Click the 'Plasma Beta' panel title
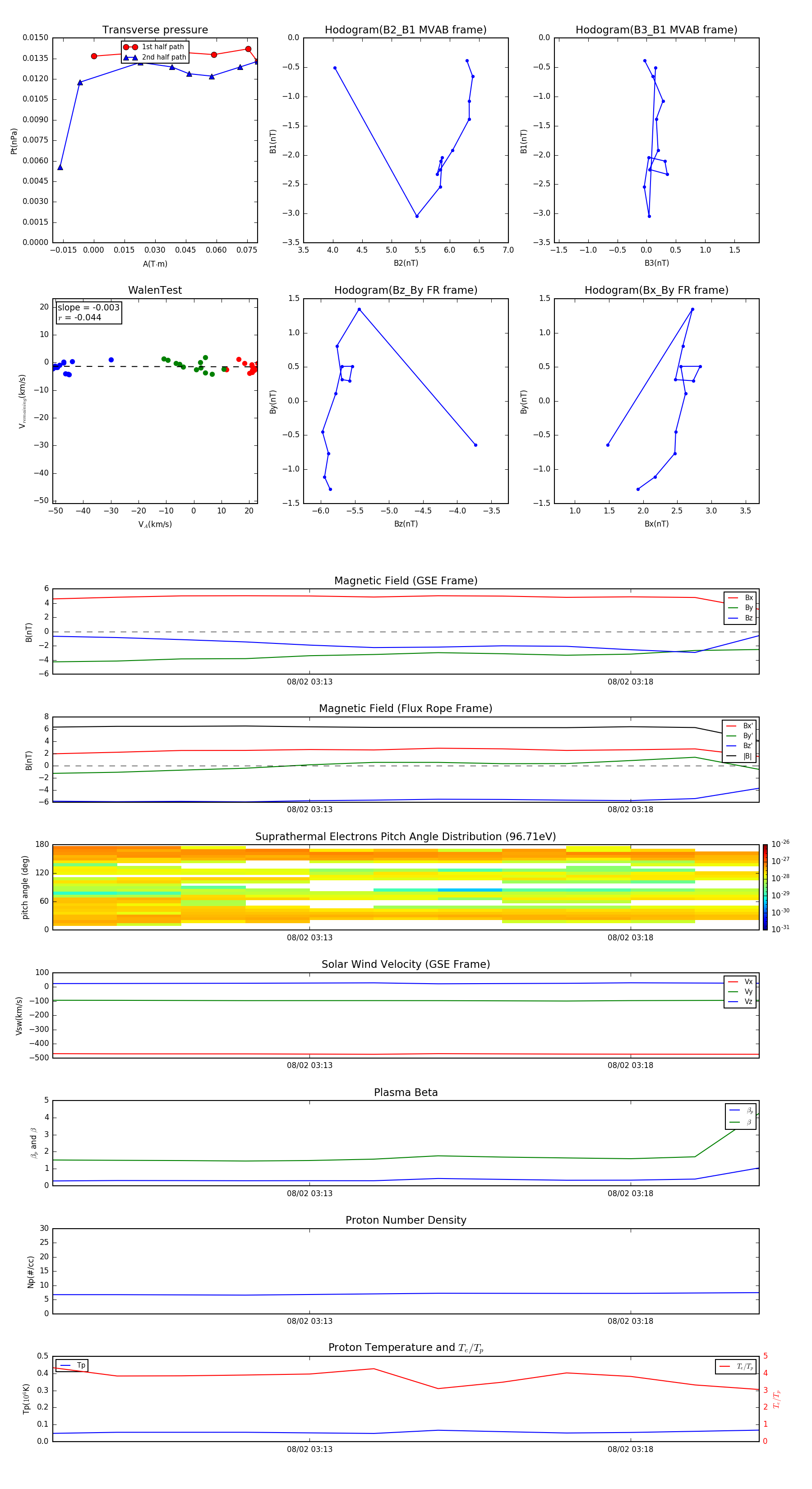Image resolution: width=812 pixels, height=1489 pixels. (x=406, y=1092)
